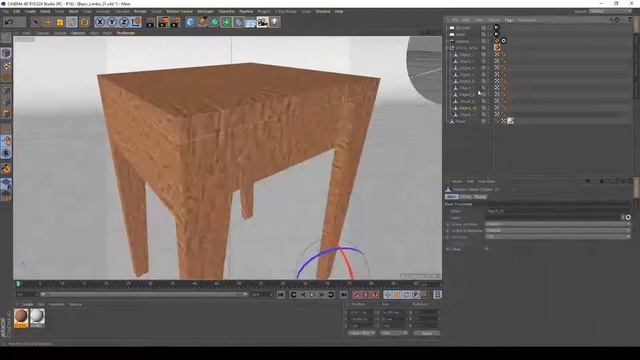Image resolution: width=640 pixels, height=360 pixels.
Task: Click the orange Enable Snap icon on left
Action: (6, 169)
